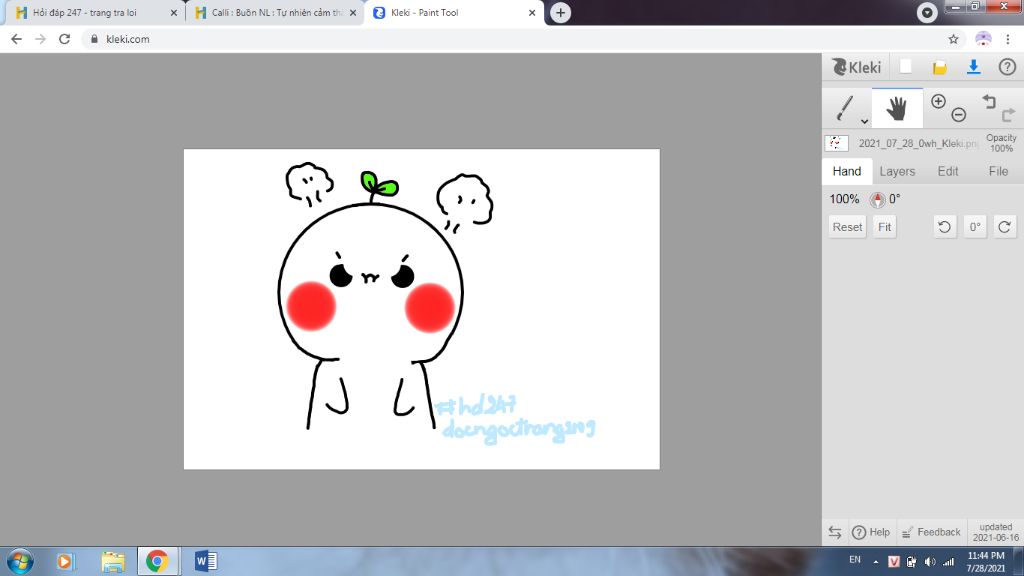Launch Windows Media Player from taskbar
The height and width of the screenshot is (576, 1024).
[65, 561]
